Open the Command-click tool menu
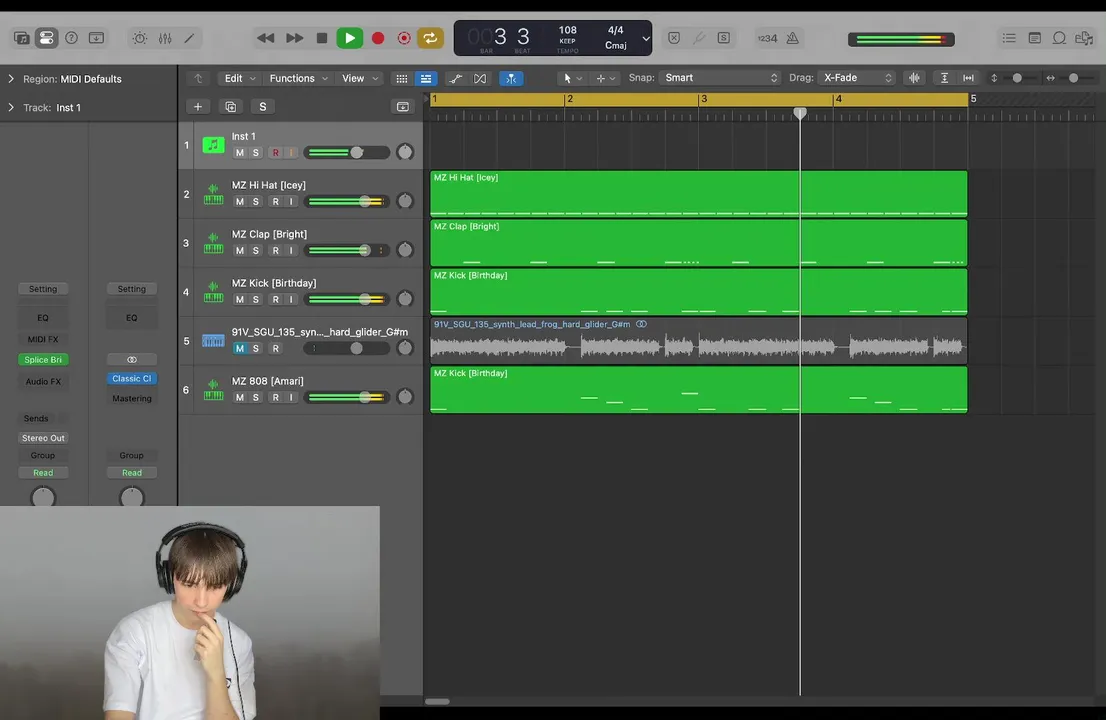 [x=605, y=78]
